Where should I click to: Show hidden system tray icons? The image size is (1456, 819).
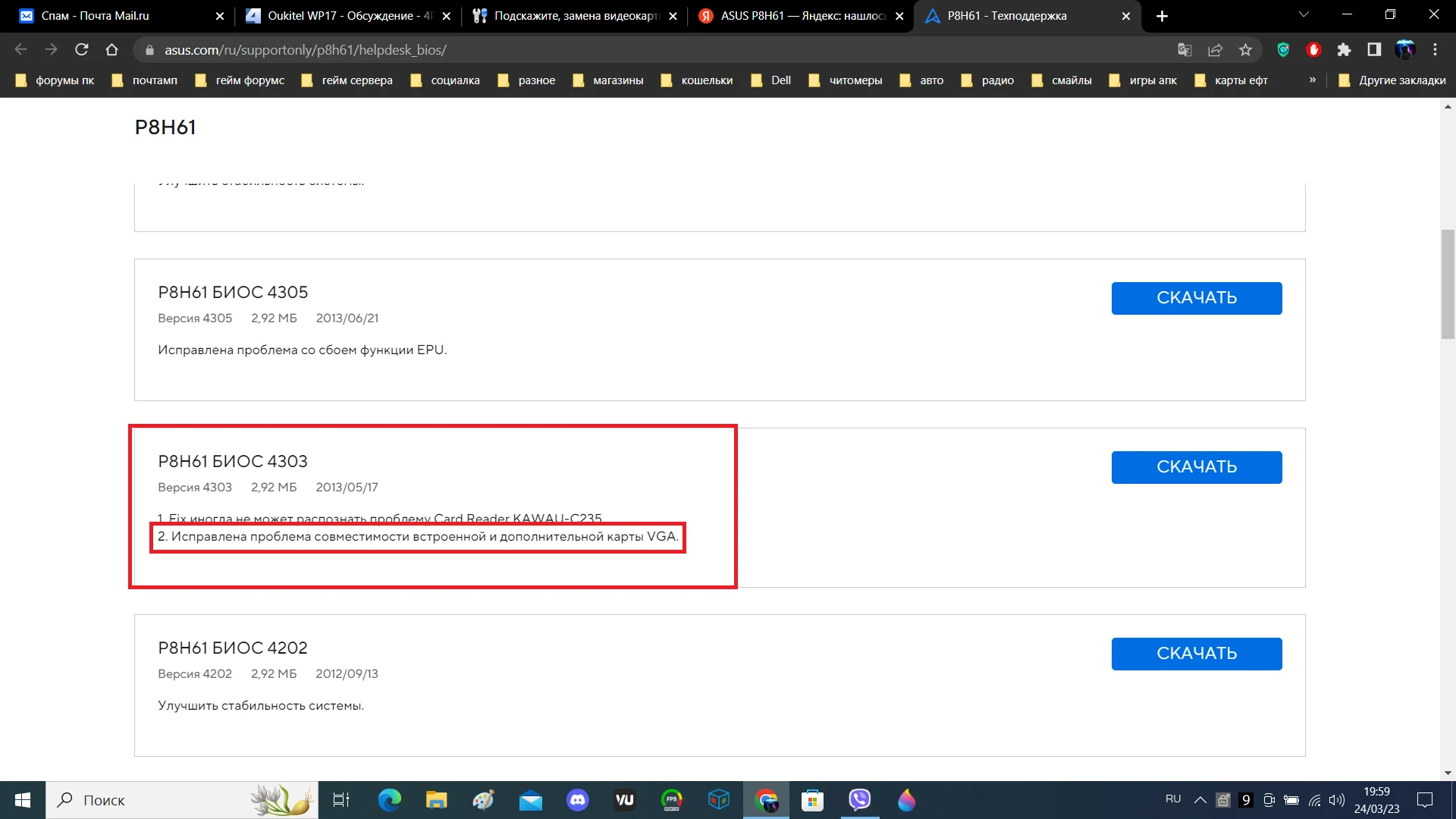pos(1200,800)
